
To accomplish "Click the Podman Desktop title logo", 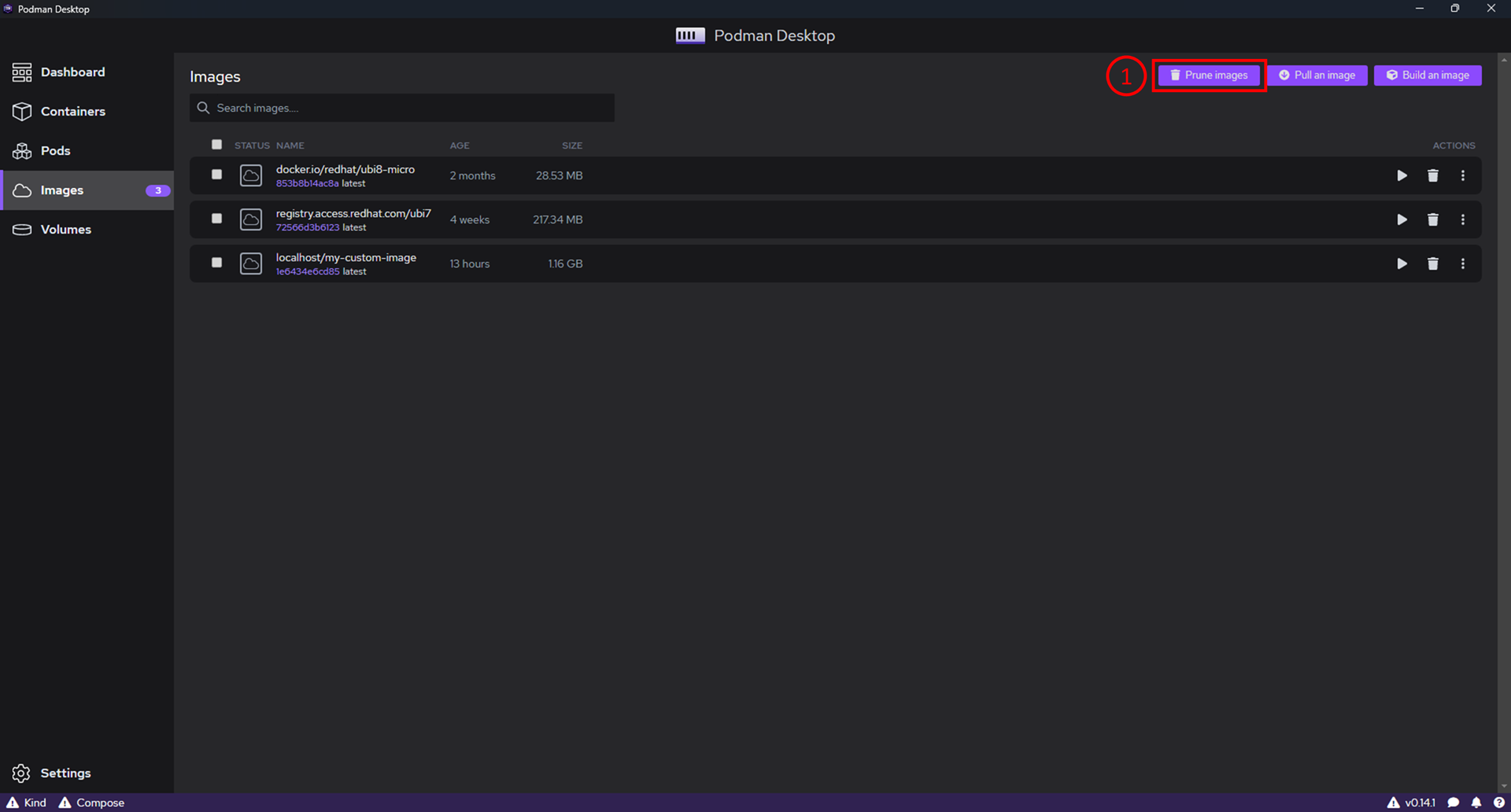I will (690, 35).
